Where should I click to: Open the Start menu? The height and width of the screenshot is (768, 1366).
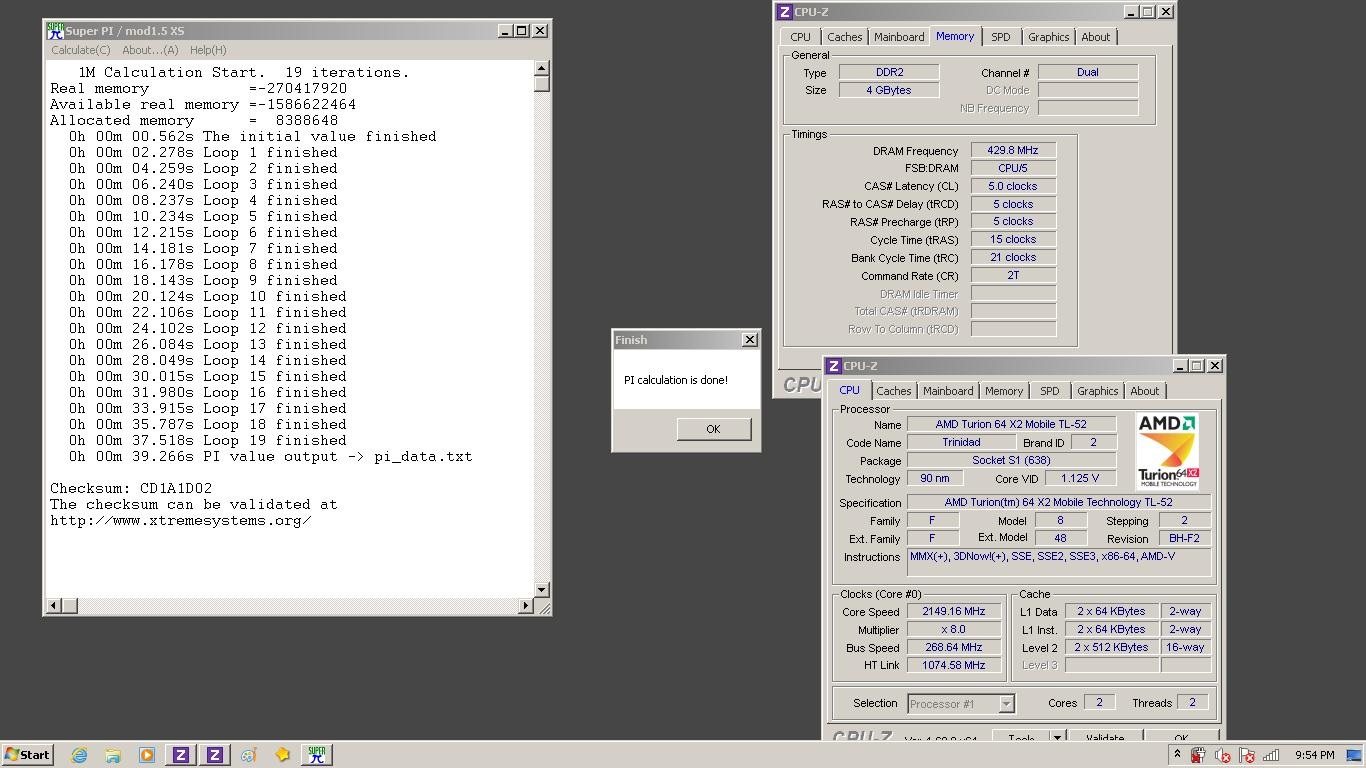point(27,755)
